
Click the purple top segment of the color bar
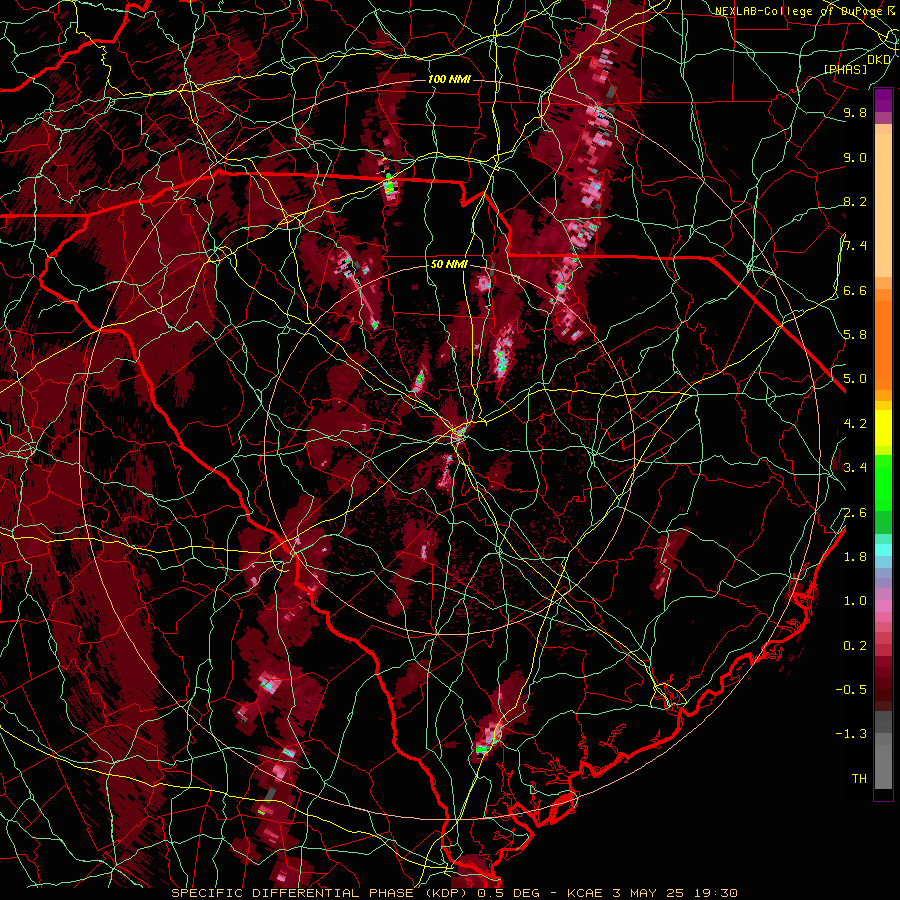click(883, 100)
